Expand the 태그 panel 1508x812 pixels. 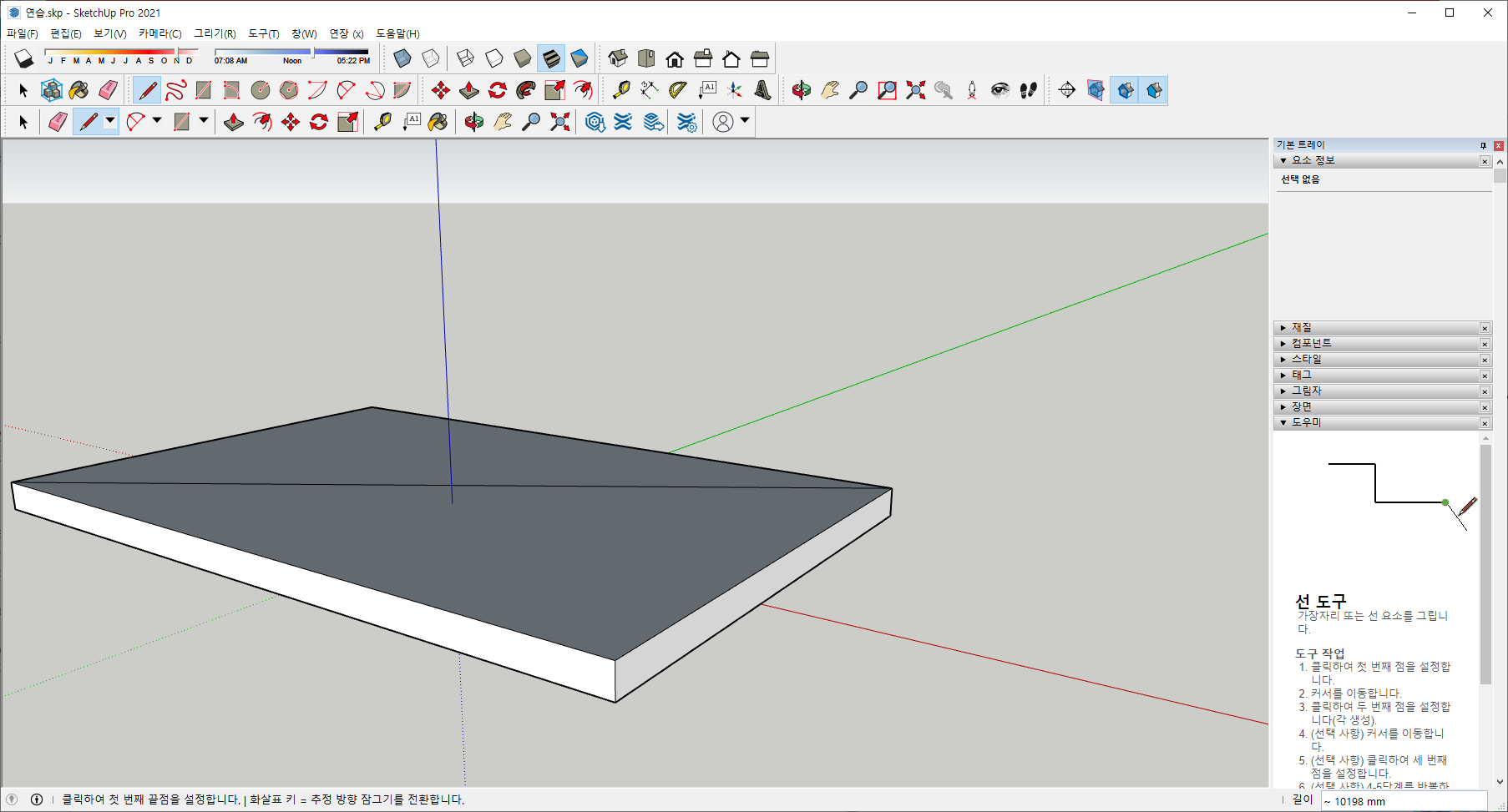[x=1283, y=376]
